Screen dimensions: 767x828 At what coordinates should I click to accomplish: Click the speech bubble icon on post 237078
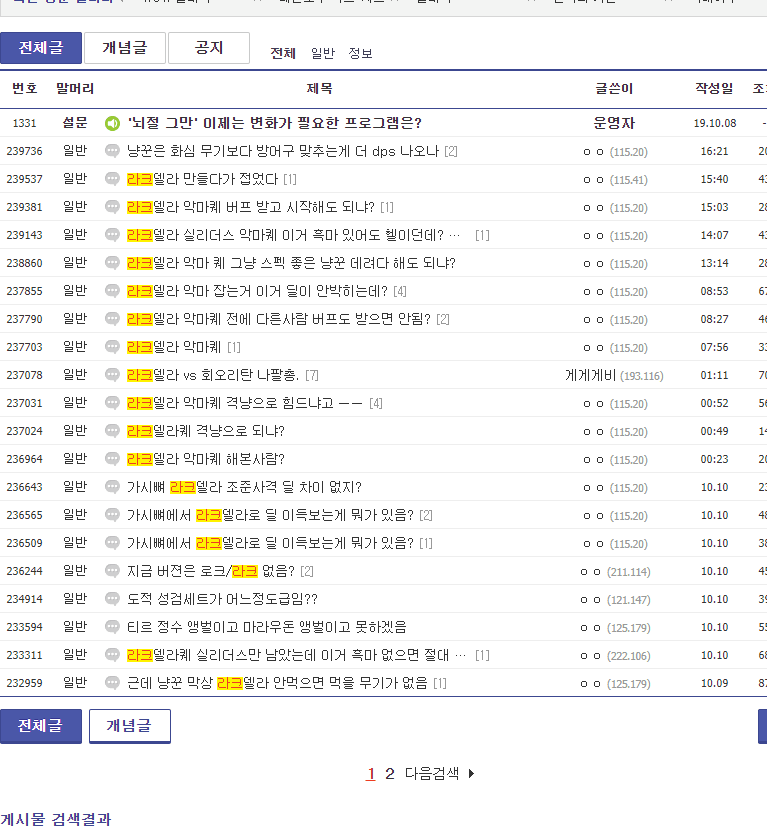click(112, 375)
